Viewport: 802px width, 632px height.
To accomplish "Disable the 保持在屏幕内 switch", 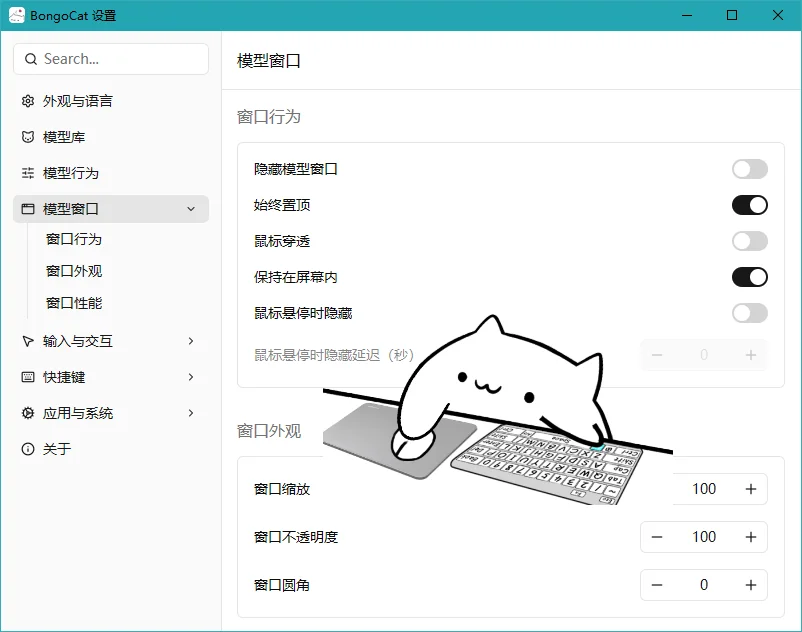I will (749, 277).
